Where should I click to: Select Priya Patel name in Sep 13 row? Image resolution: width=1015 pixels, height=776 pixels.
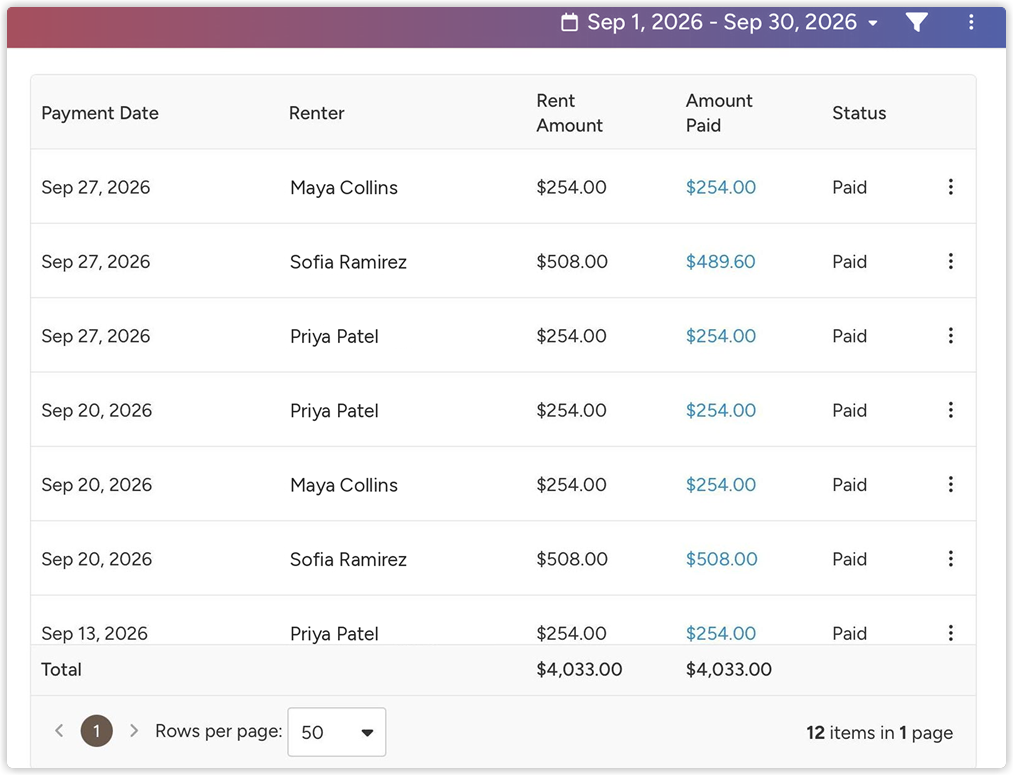[334, 634]
